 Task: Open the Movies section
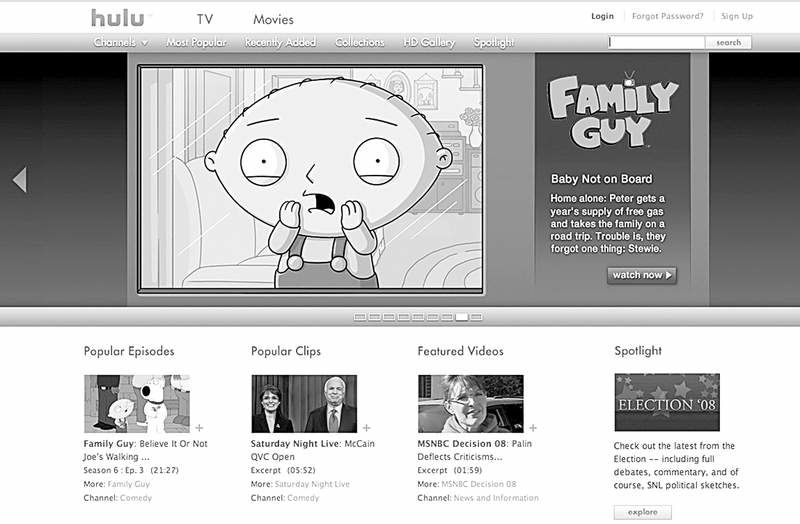coord(273,19)
